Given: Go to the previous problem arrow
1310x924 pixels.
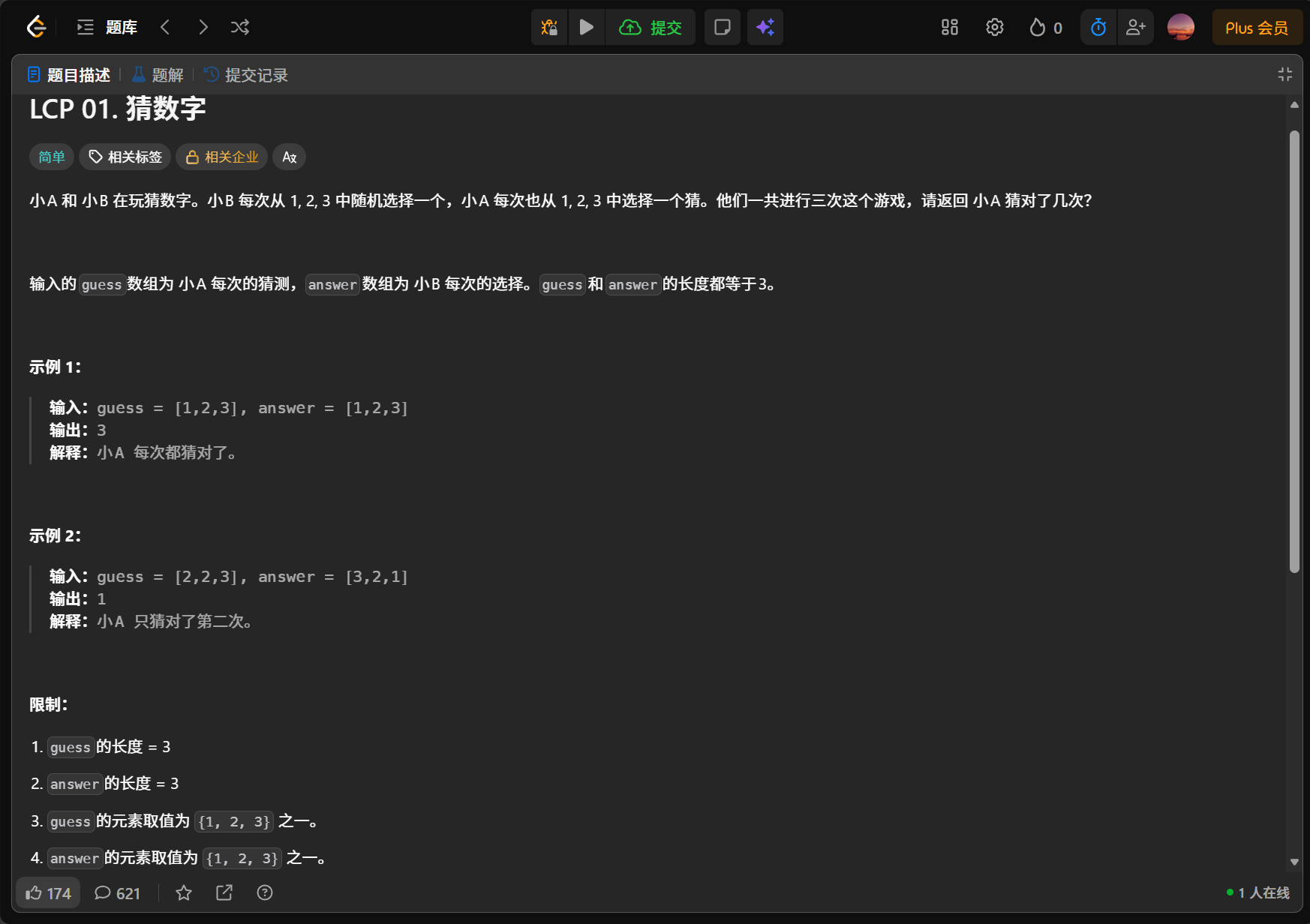Looking at the screenshot, I should (x=165, y=28).
